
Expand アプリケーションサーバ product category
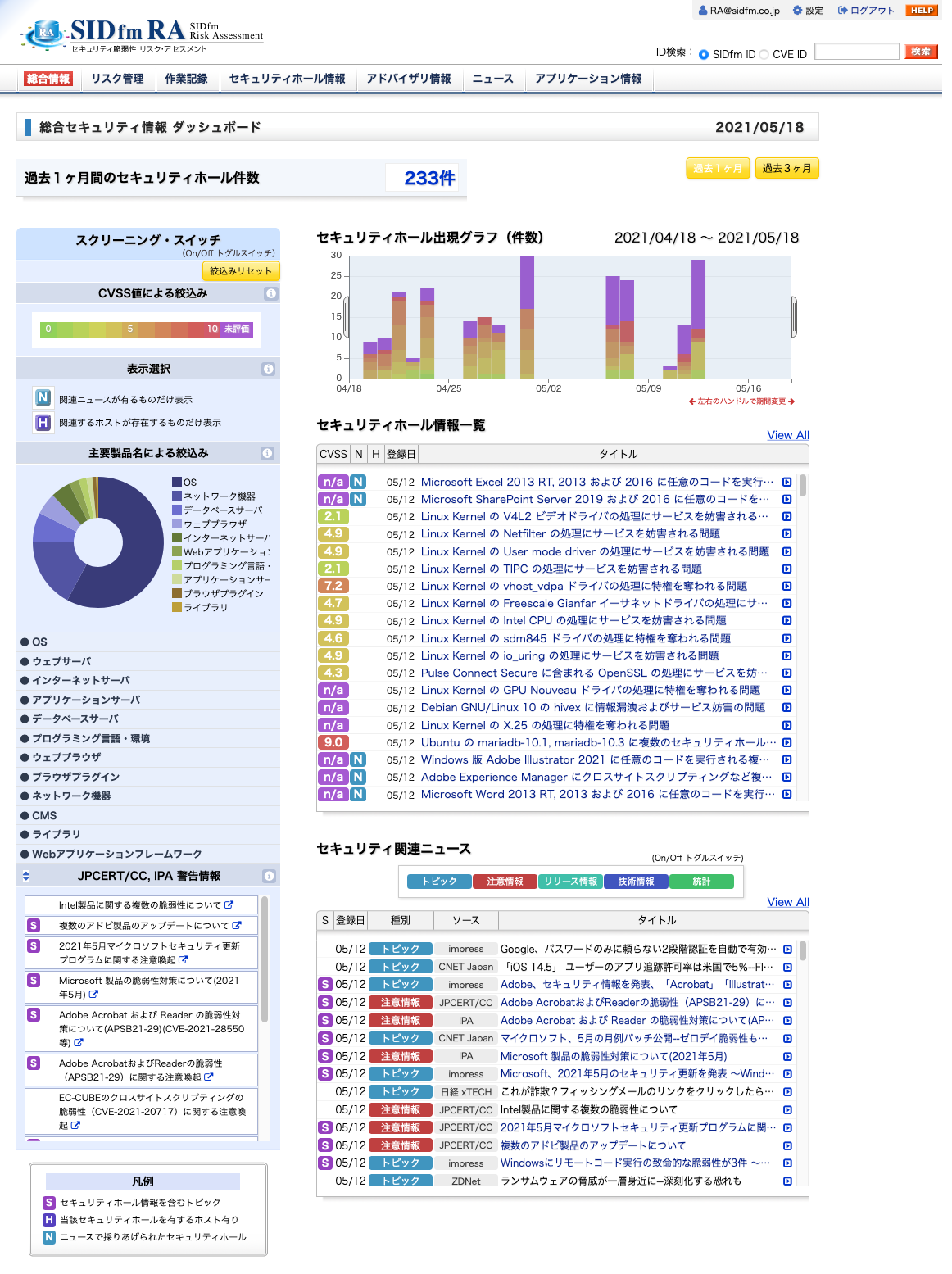click(148, 700)
